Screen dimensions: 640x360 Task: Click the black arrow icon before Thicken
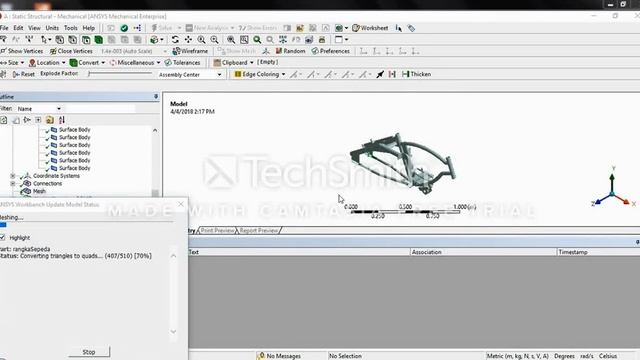(x=380, y=74)
